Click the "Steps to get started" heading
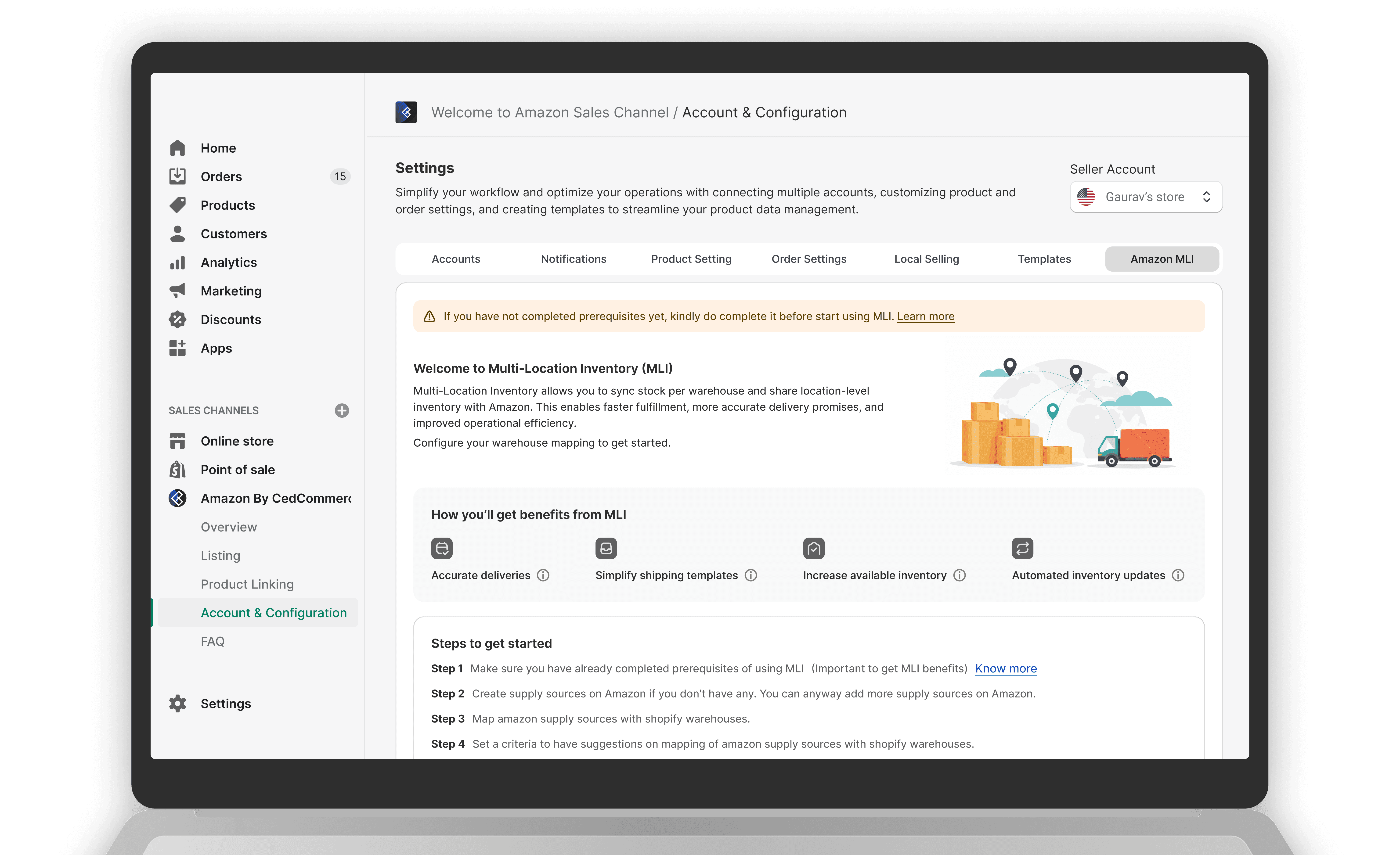1400x855 pixels. coord(491,644)
